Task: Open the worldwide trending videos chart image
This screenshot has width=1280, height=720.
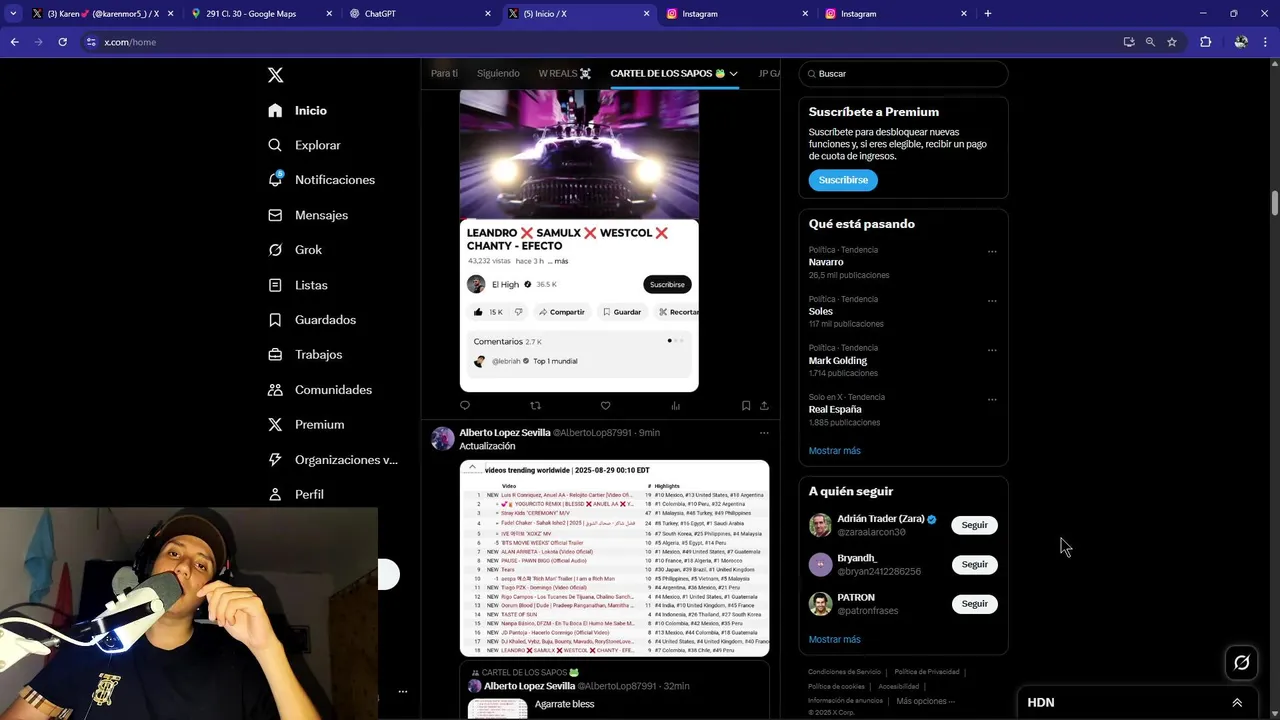Action: tap(614, 558)
